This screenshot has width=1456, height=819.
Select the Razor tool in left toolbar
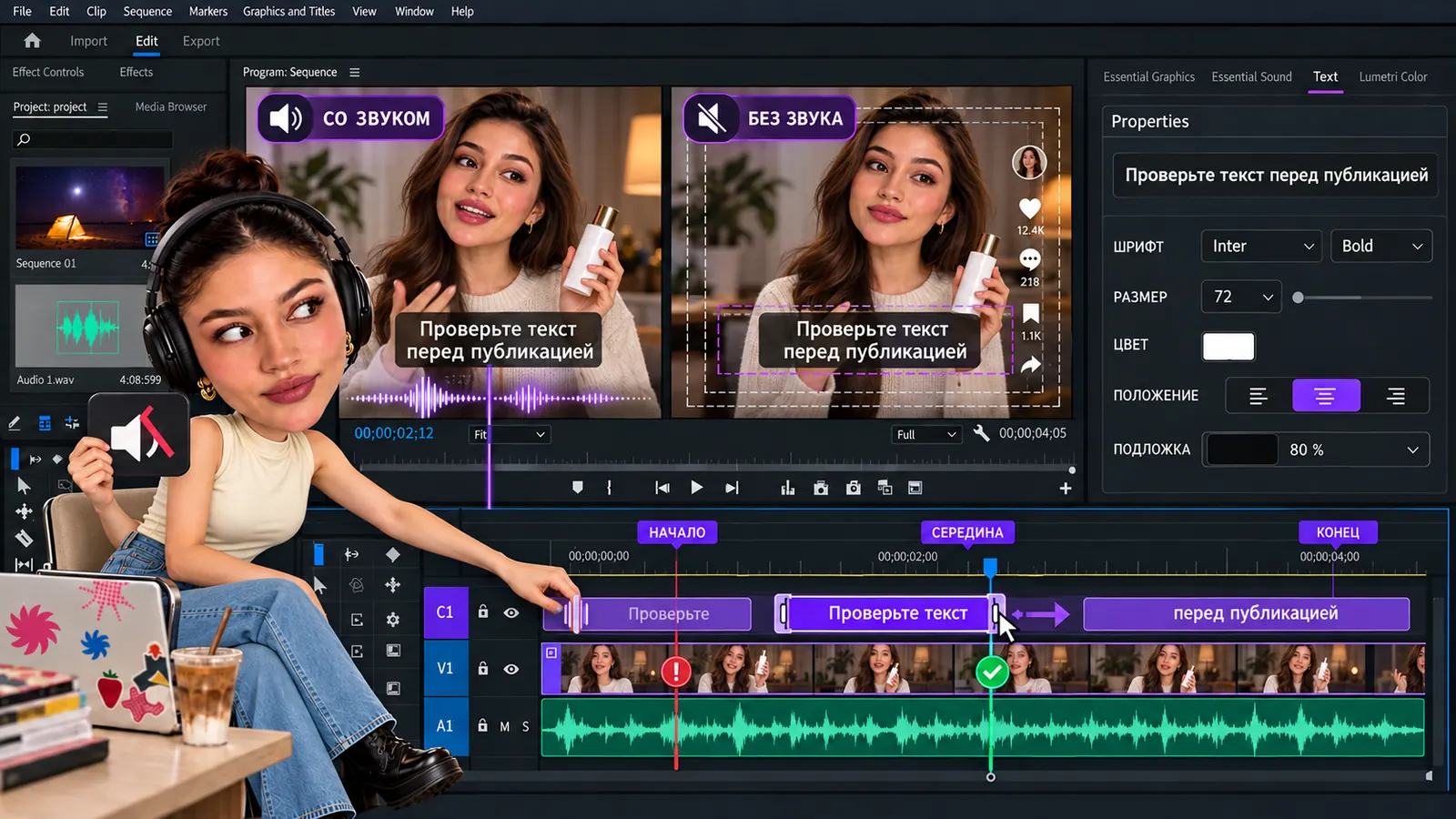(25, 538)
